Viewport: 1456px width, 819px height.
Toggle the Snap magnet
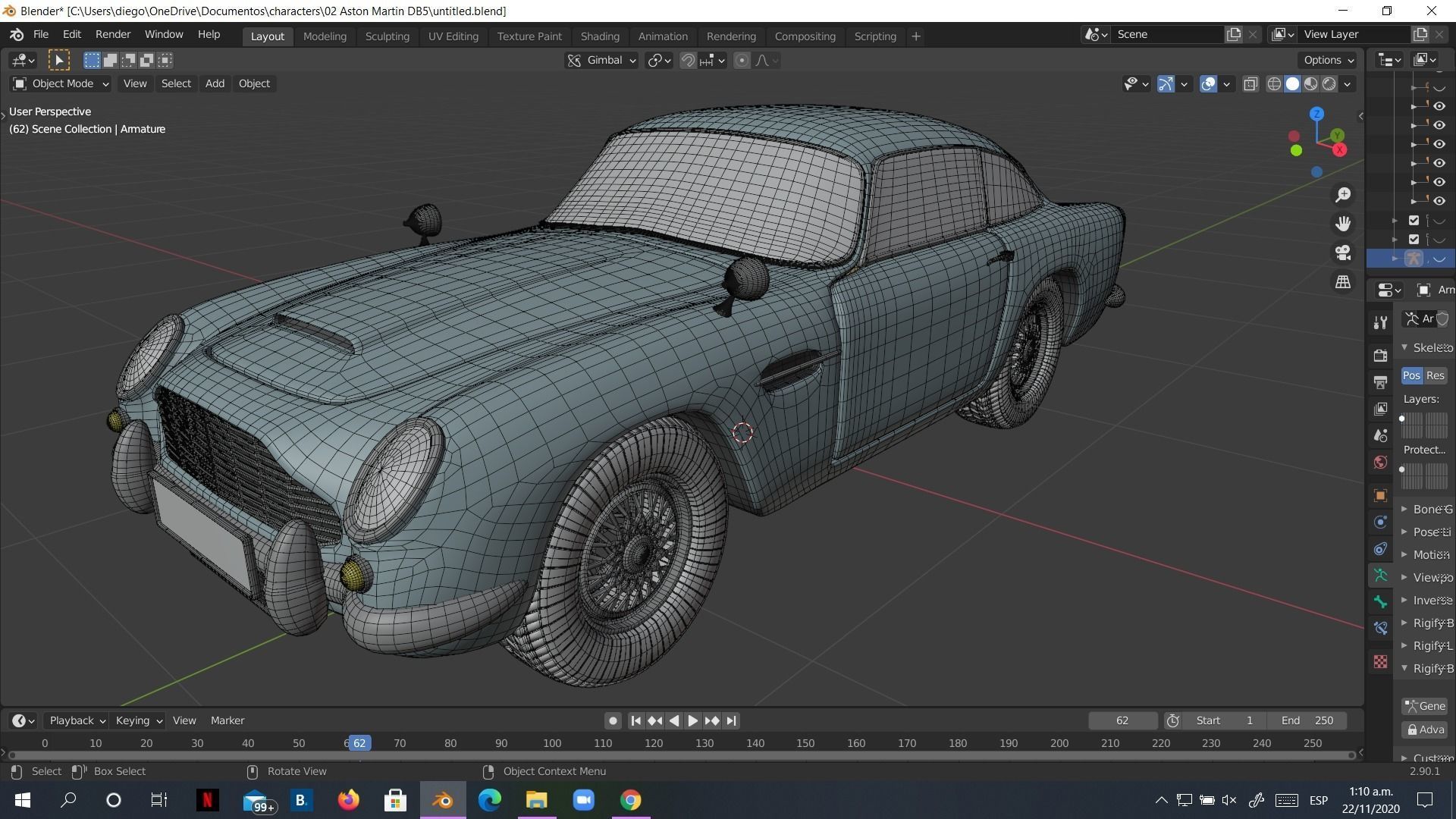tap(688, 61)
